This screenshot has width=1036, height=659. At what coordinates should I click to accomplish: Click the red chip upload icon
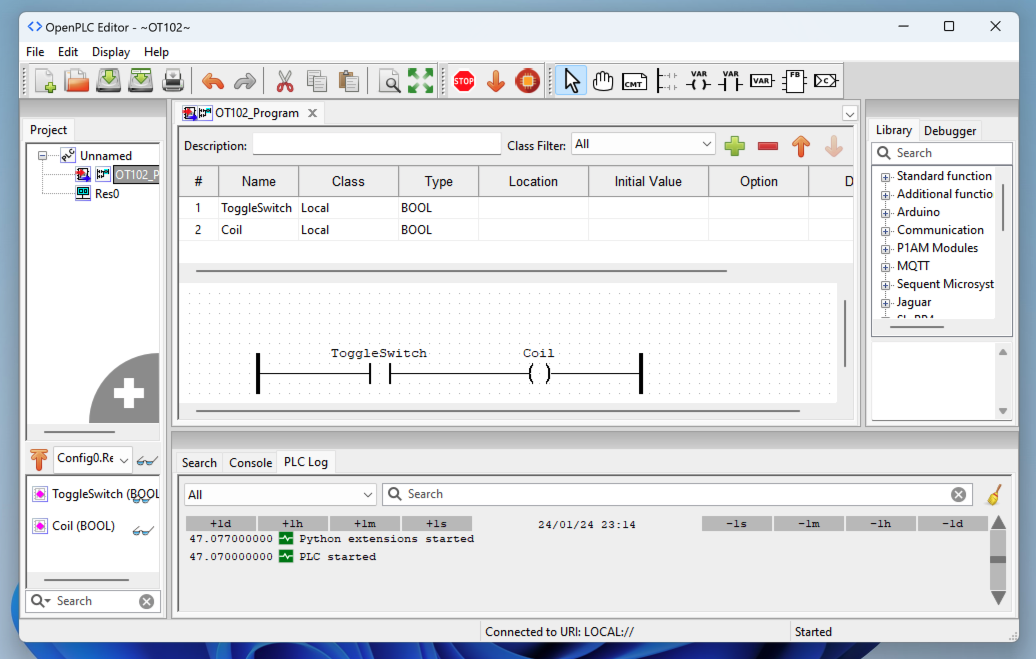pyautogui.click(x=527, y=81)
